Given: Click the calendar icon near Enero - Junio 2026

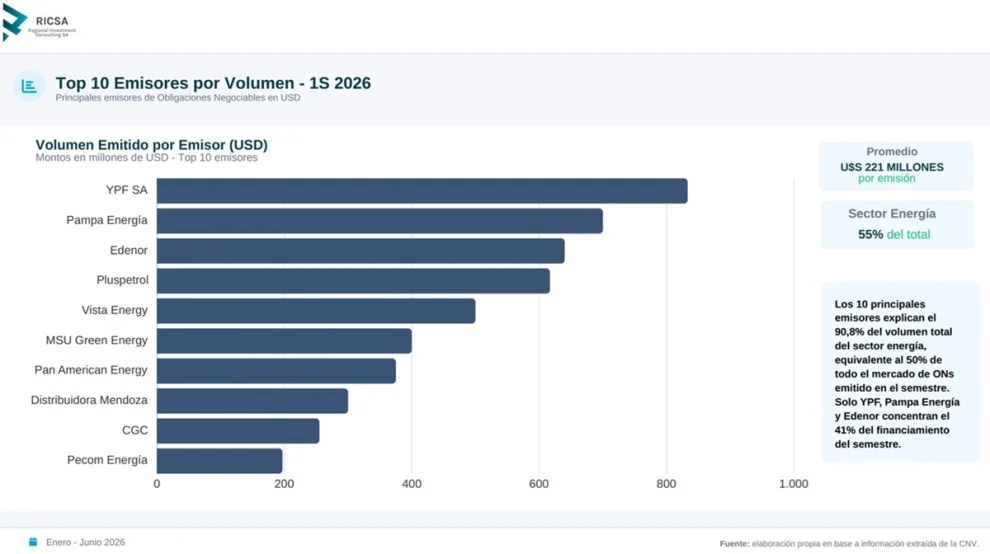Looking at the screenshot, I should [x=33, y=542].
